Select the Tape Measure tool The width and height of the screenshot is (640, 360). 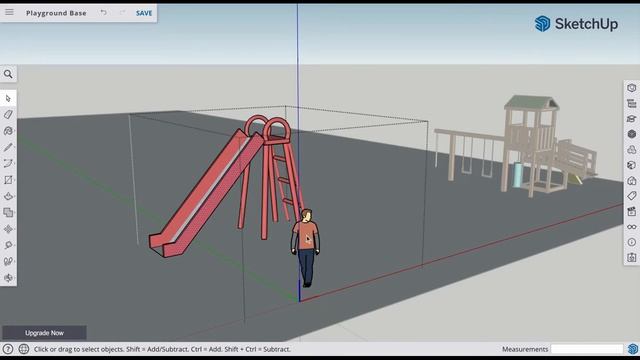click(8, 245)
